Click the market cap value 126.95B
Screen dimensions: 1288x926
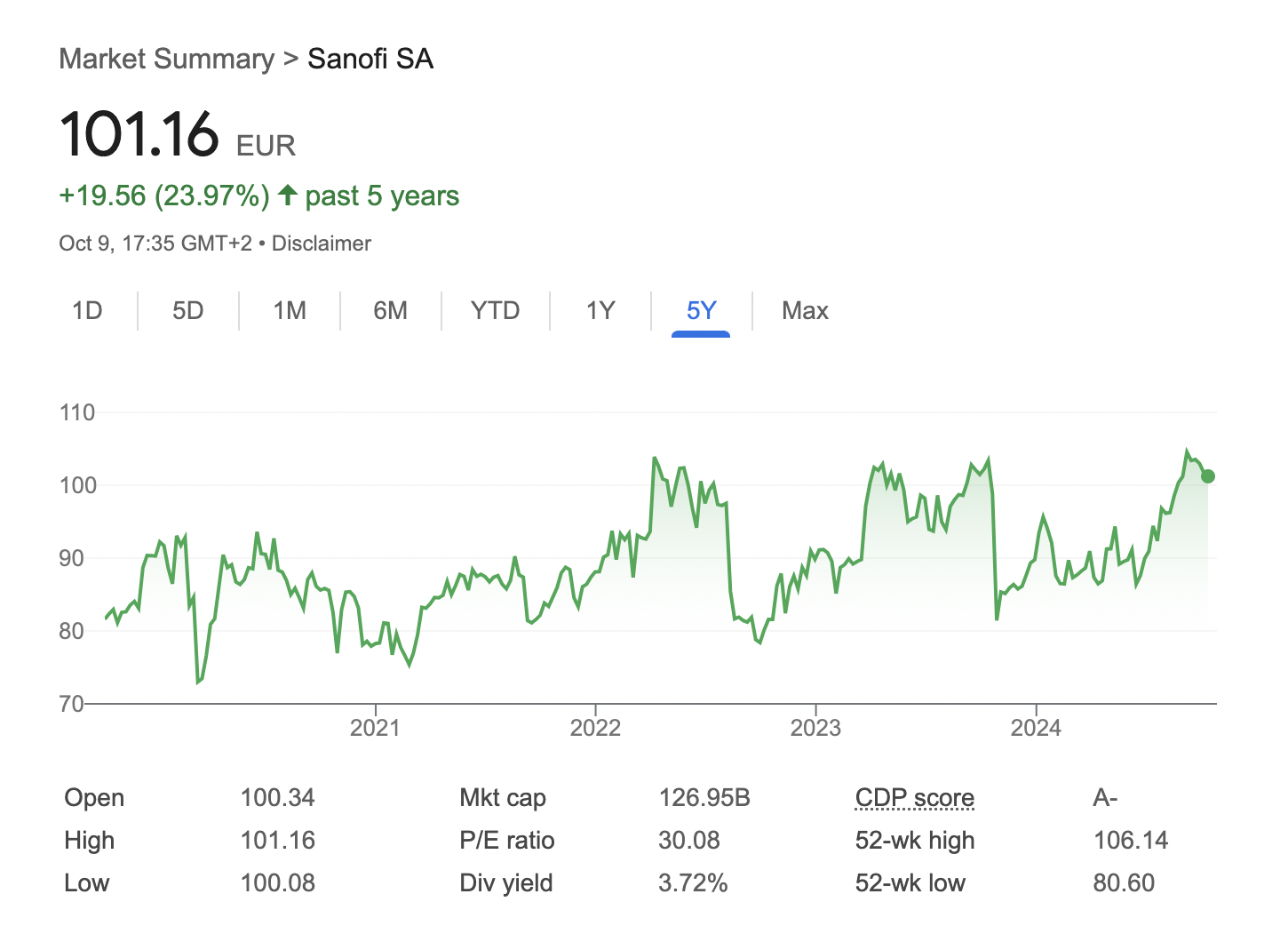(704, 798)
